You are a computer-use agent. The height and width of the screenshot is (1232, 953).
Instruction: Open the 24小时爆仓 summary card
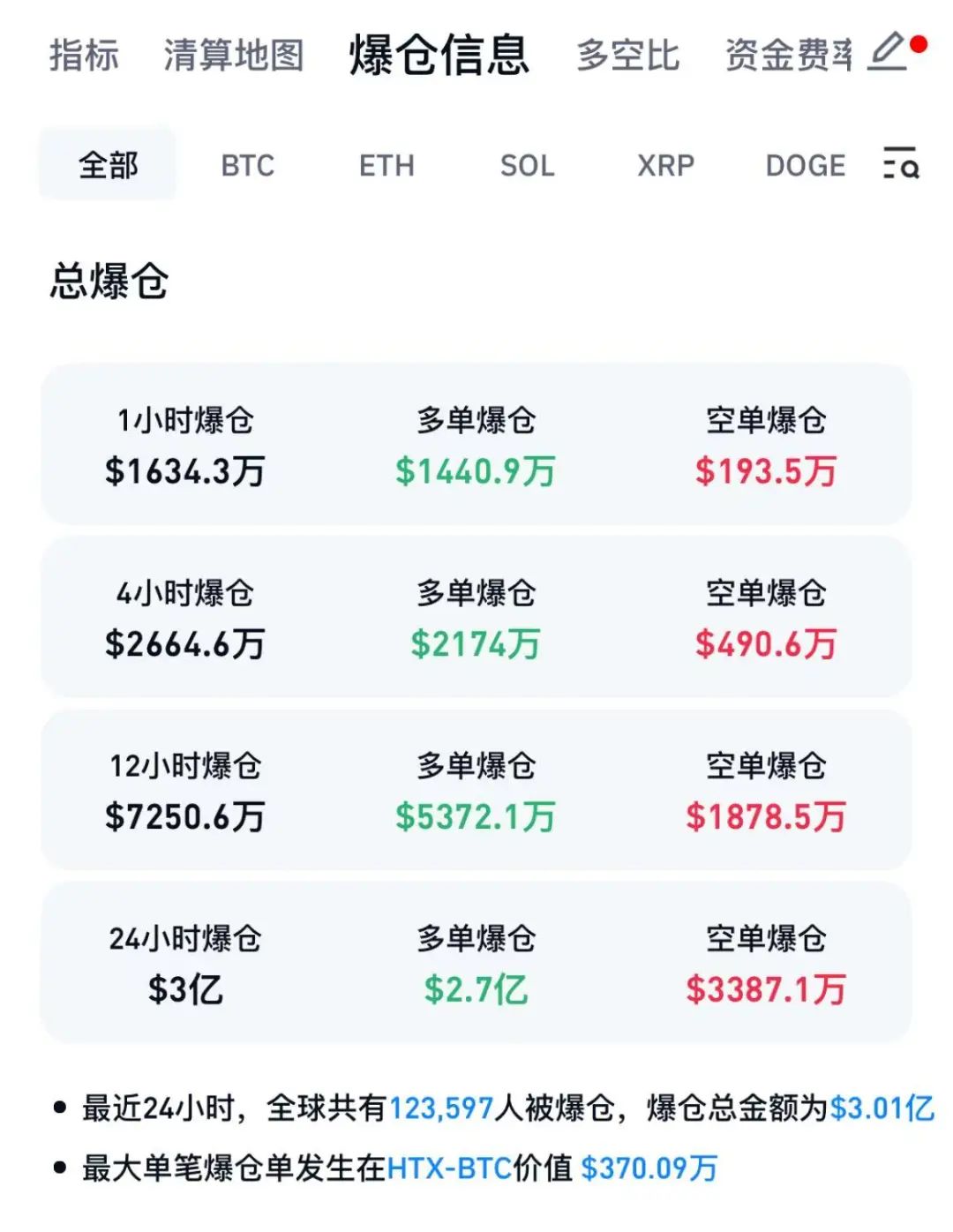coord(476,963)
